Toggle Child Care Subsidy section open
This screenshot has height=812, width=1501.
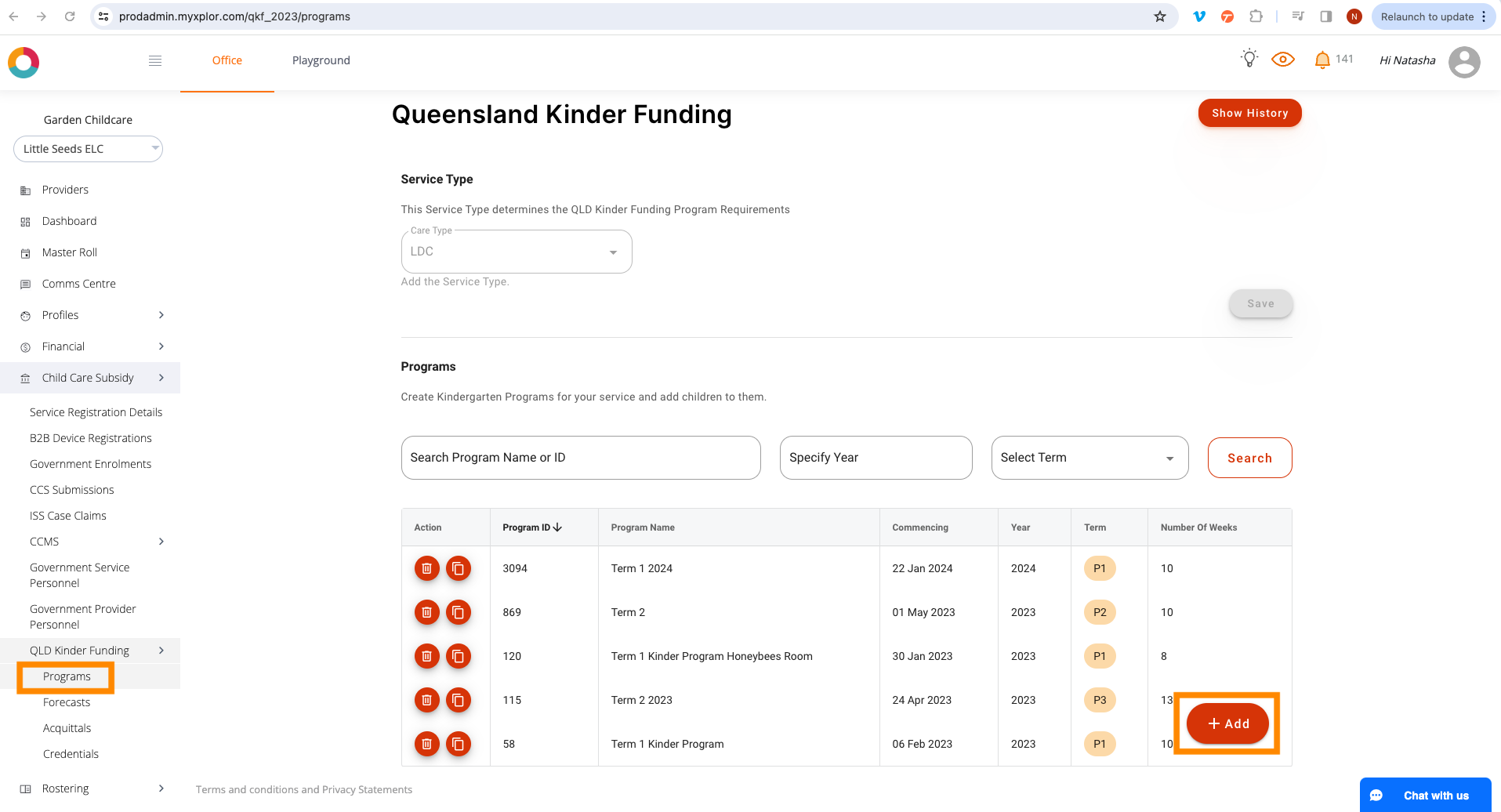click(x=88, y=377)
